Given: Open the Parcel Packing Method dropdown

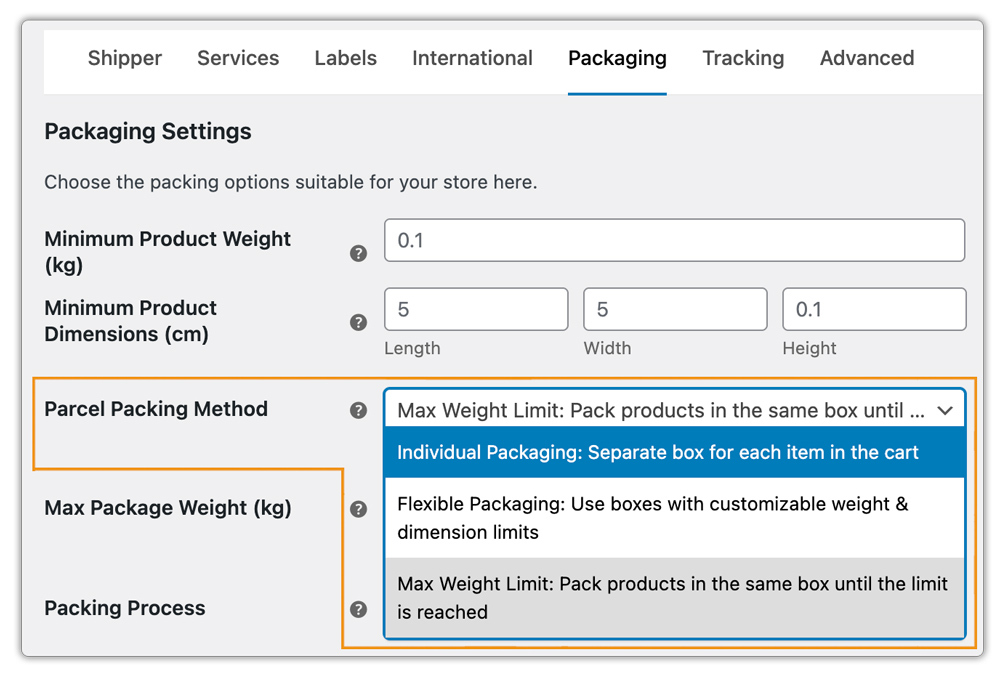Looking at the screenshot, I should coord(674,410).
